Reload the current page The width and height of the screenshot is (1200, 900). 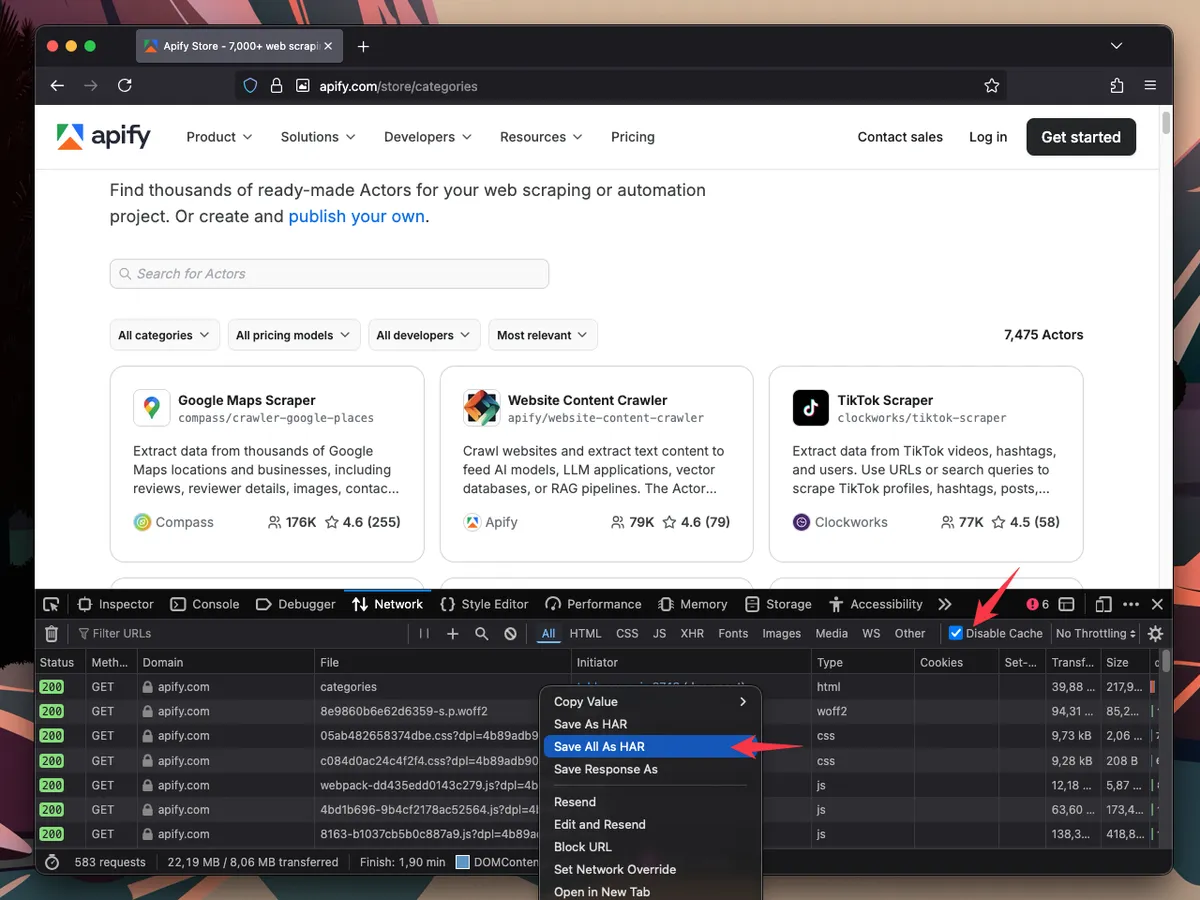point(125,86)
